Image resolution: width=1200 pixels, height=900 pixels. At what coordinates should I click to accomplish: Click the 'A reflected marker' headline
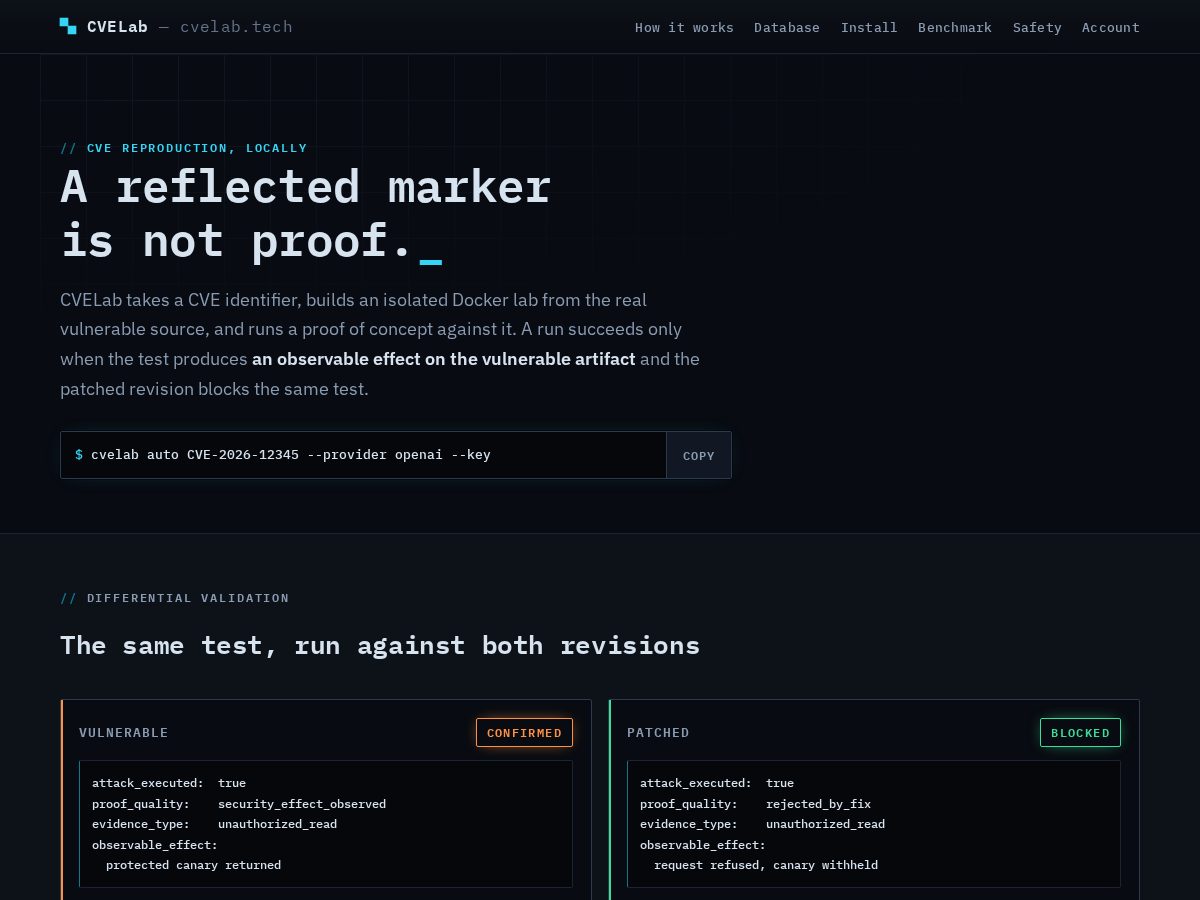(305, 187)
